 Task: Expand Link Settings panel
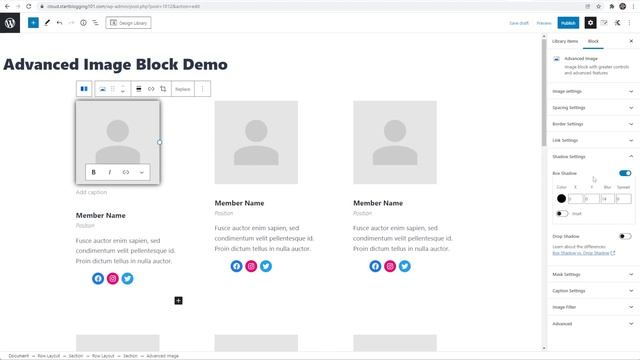[x=593, y=140]
